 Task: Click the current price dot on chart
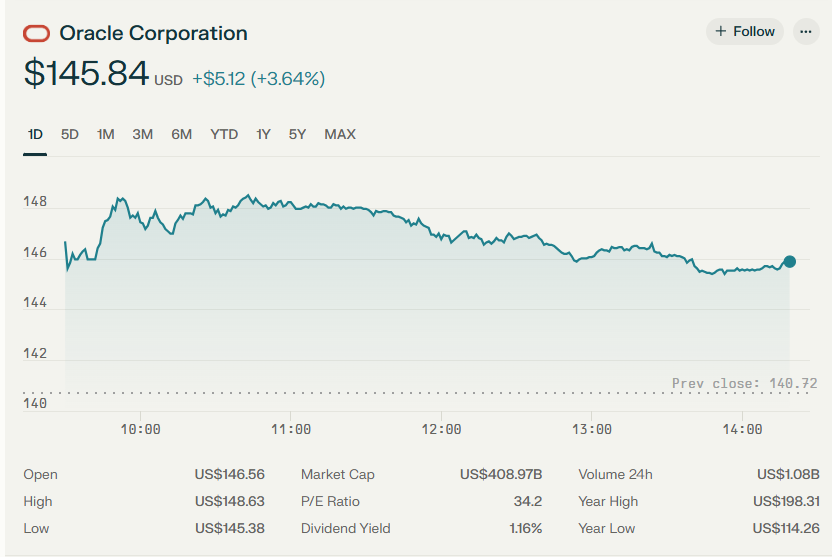[790, 262]
